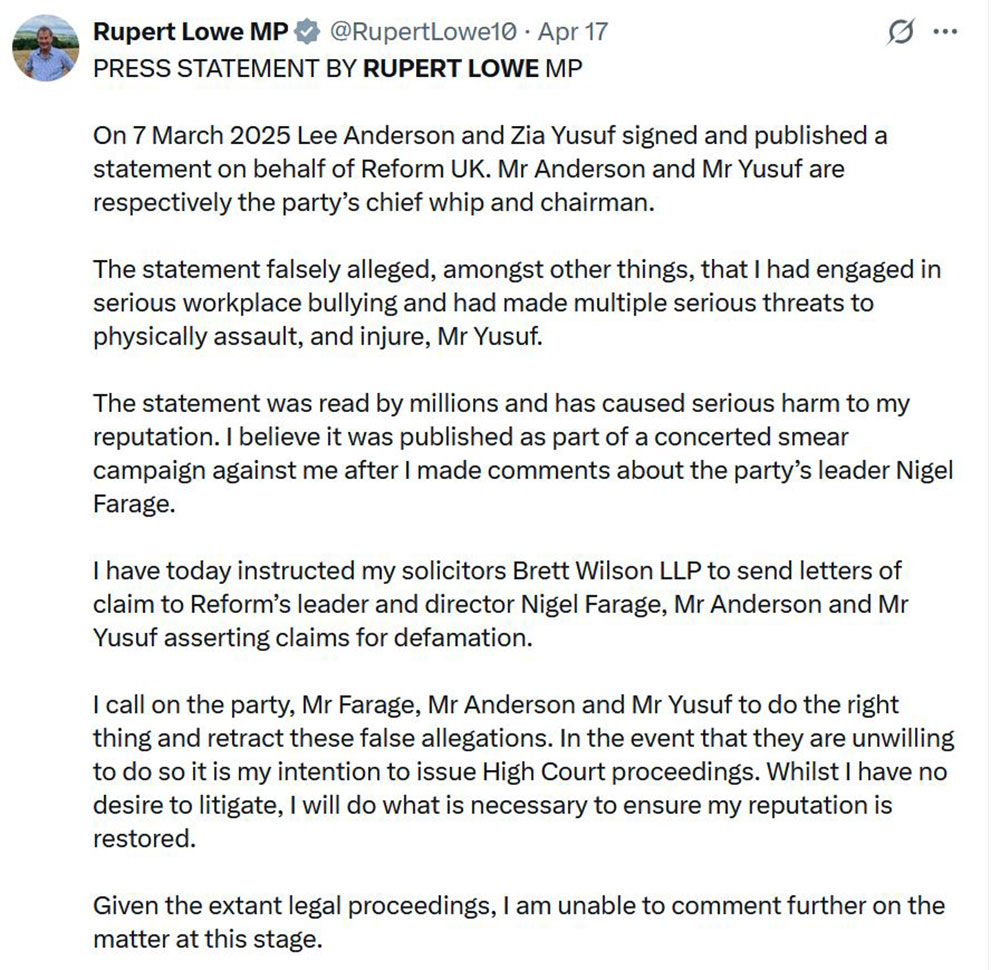Click the word 'Farage.' ending the third paragraph
The height and width of the screenshot is (970, 1000).
[x=134, y=503]
